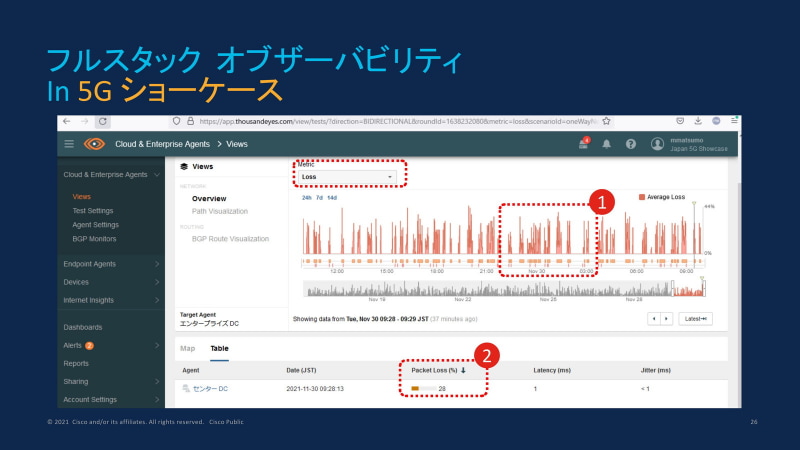Bookmark page with the star icon
This screenshot has height=450, width=800.
[606, 121]
